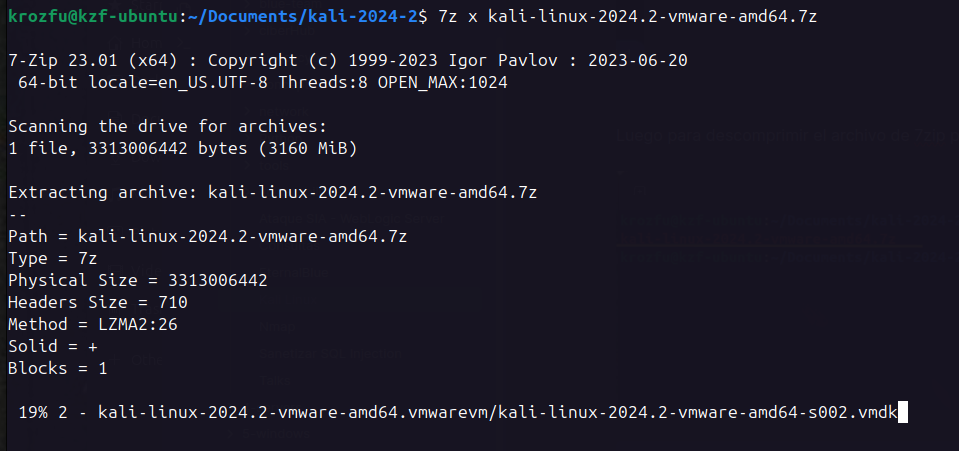Click the terminal cursor block after s002.vmdk
The height and width of the screenshot is (451, 959).
(902, 412)
